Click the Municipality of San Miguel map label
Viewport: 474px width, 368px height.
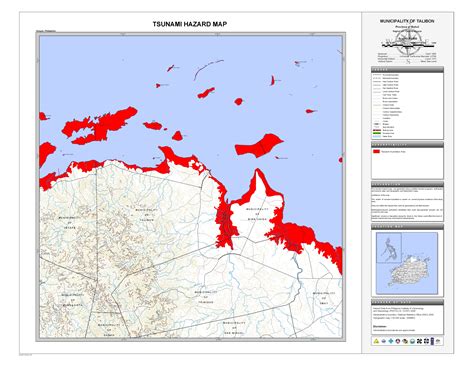(x=234, y=328)
